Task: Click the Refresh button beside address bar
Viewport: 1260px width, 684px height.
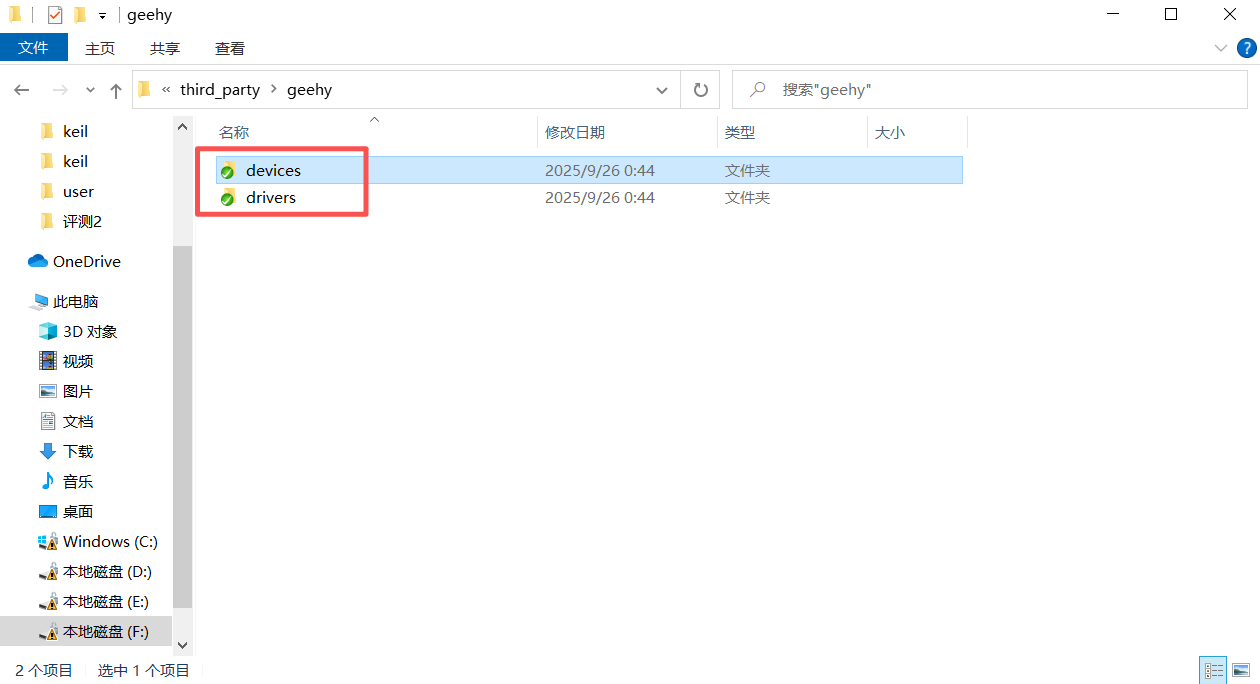Action: (x=700, y=90)
